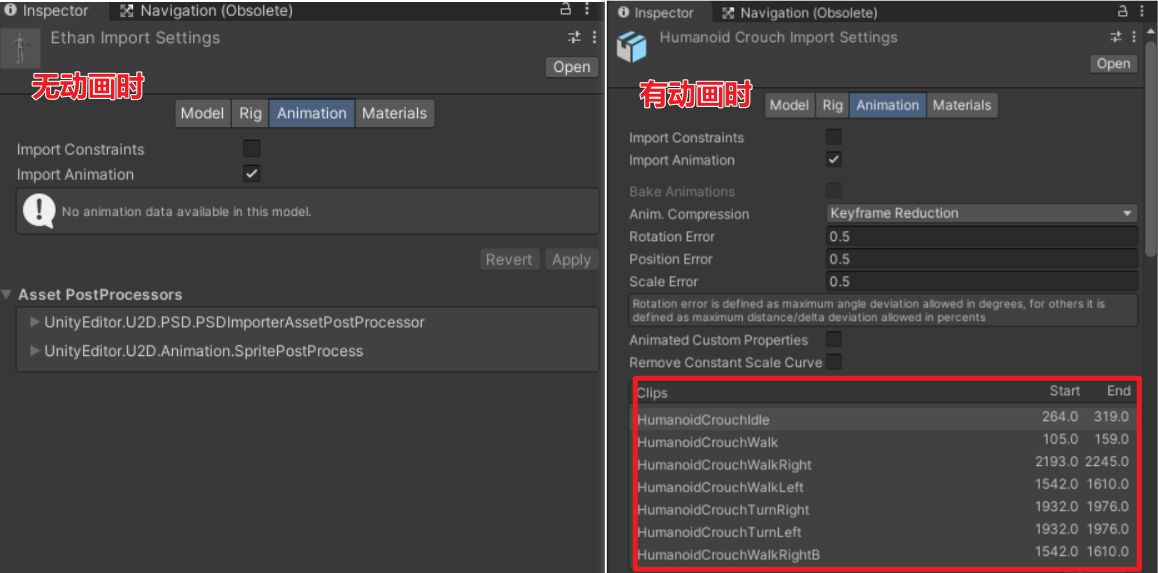Expand SpritePostProcess entry
Image resolution: width=1158 pixels, height=573 pixels.
point(35,351)
